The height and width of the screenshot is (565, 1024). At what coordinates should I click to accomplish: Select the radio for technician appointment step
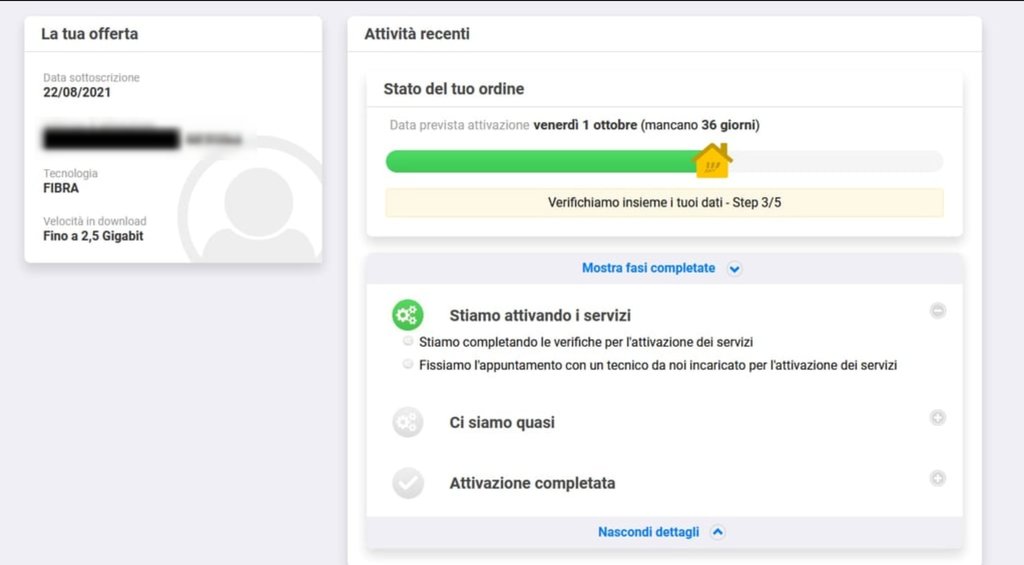[x=408, y=364]
